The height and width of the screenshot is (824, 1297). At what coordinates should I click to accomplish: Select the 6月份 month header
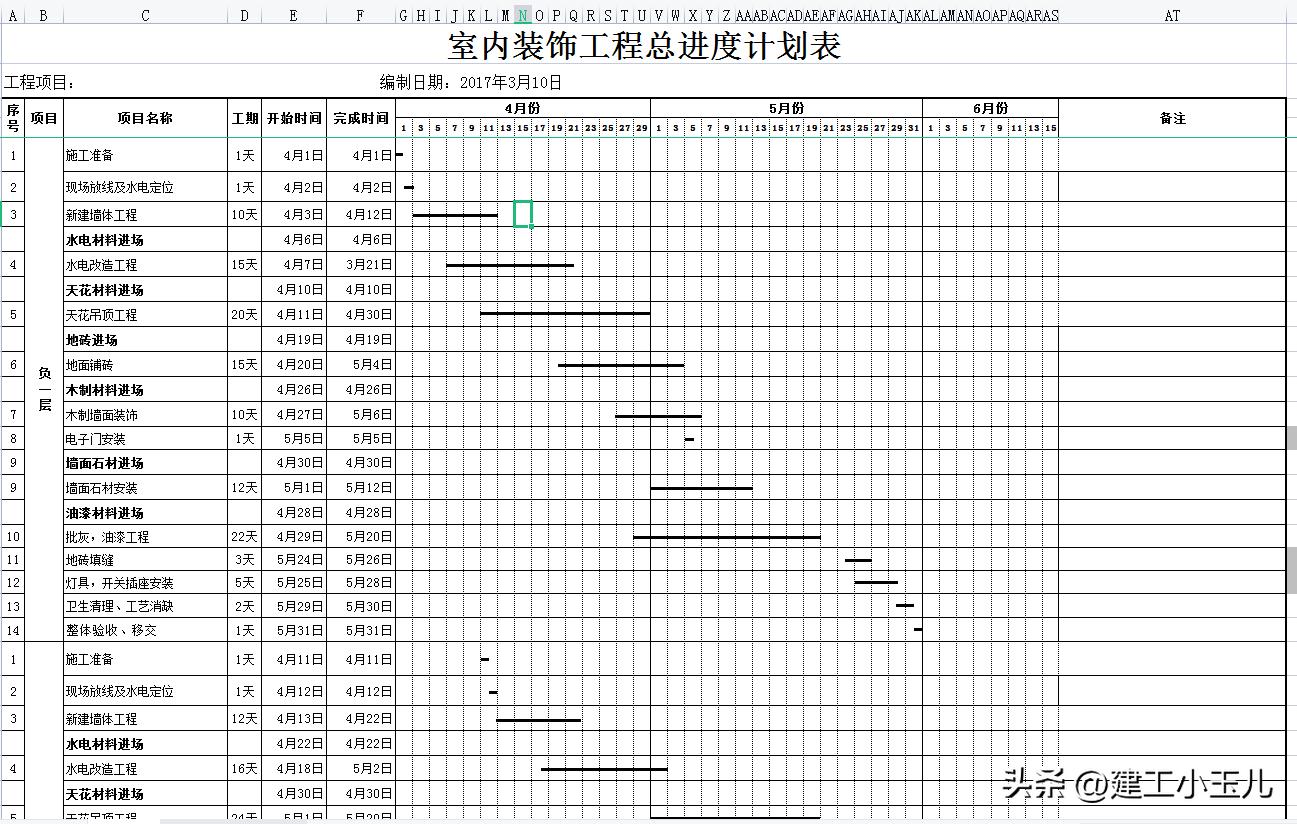point(990,108)
